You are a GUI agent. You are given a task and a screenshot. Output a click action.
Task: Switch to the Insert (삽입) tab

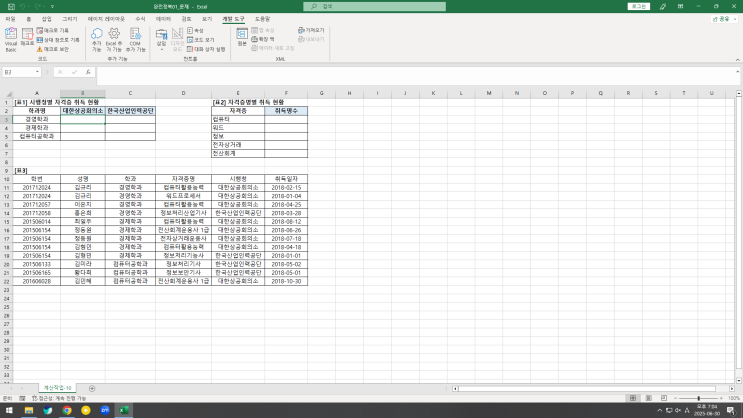click(x=46, y=19)
